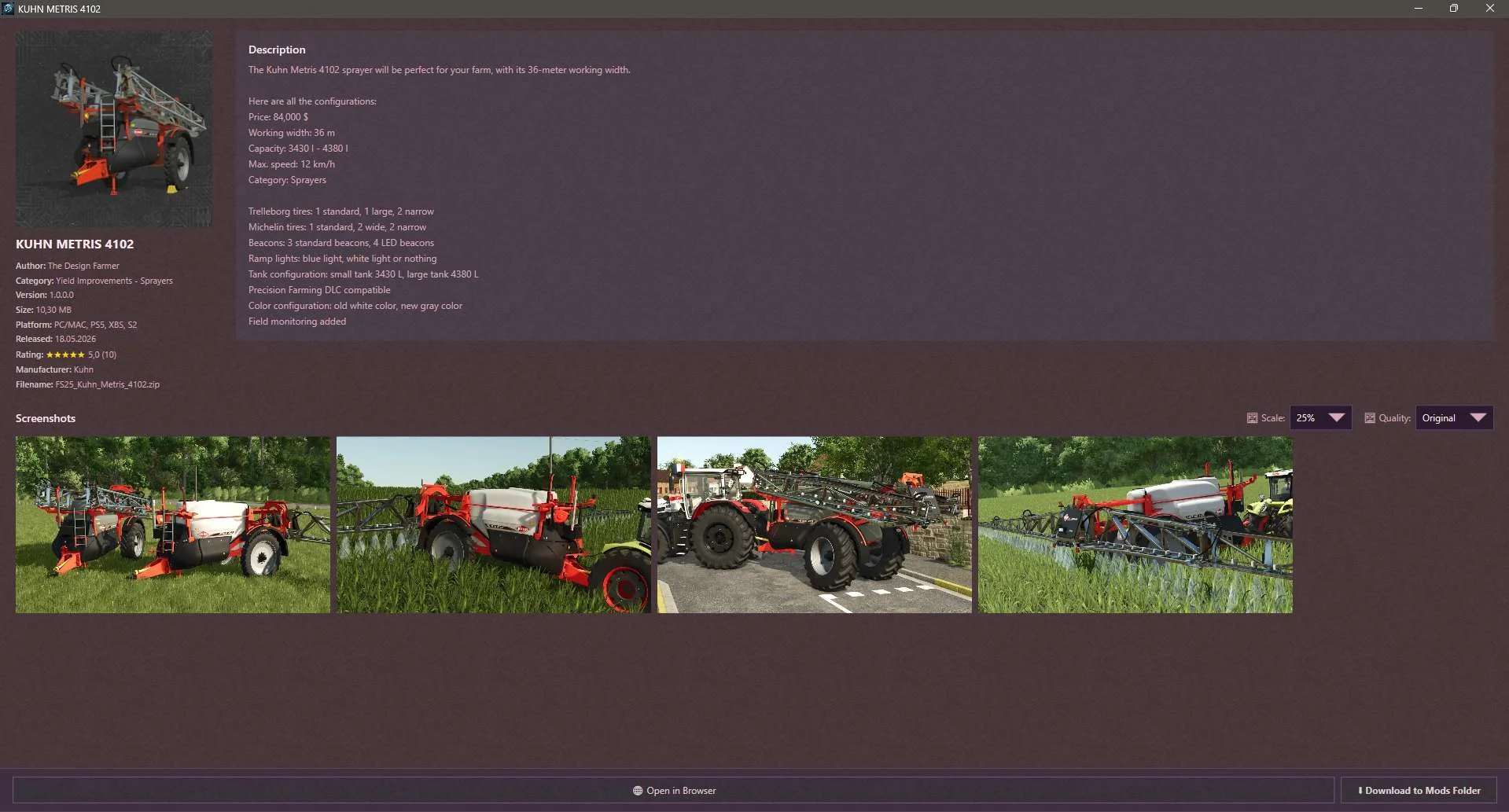Close the KUHN METRIS 4102 window
This screenshot has height=812, width=1509.
click(x=1490, y=9)
